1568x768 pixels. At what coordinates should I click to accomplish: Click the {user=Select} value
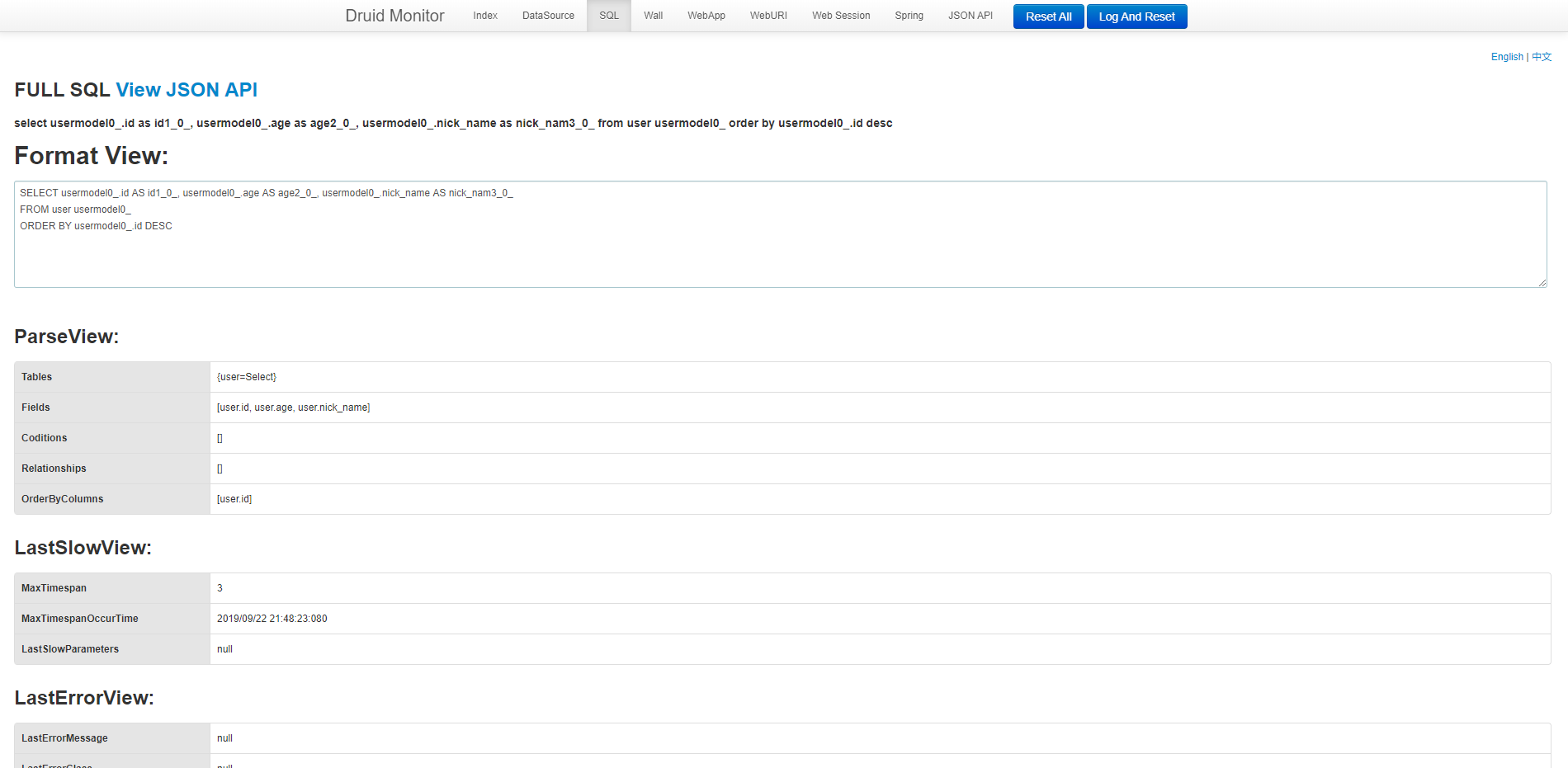coord(247,377)
